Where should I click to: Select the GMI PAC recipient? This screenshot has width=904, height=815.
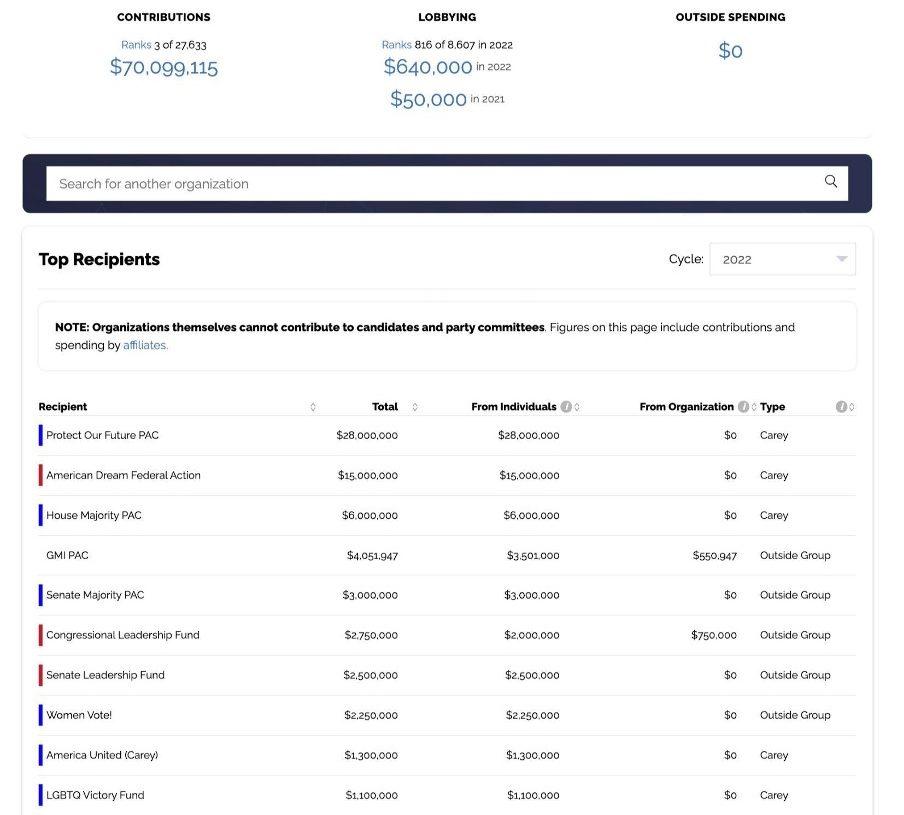[67, 556]
